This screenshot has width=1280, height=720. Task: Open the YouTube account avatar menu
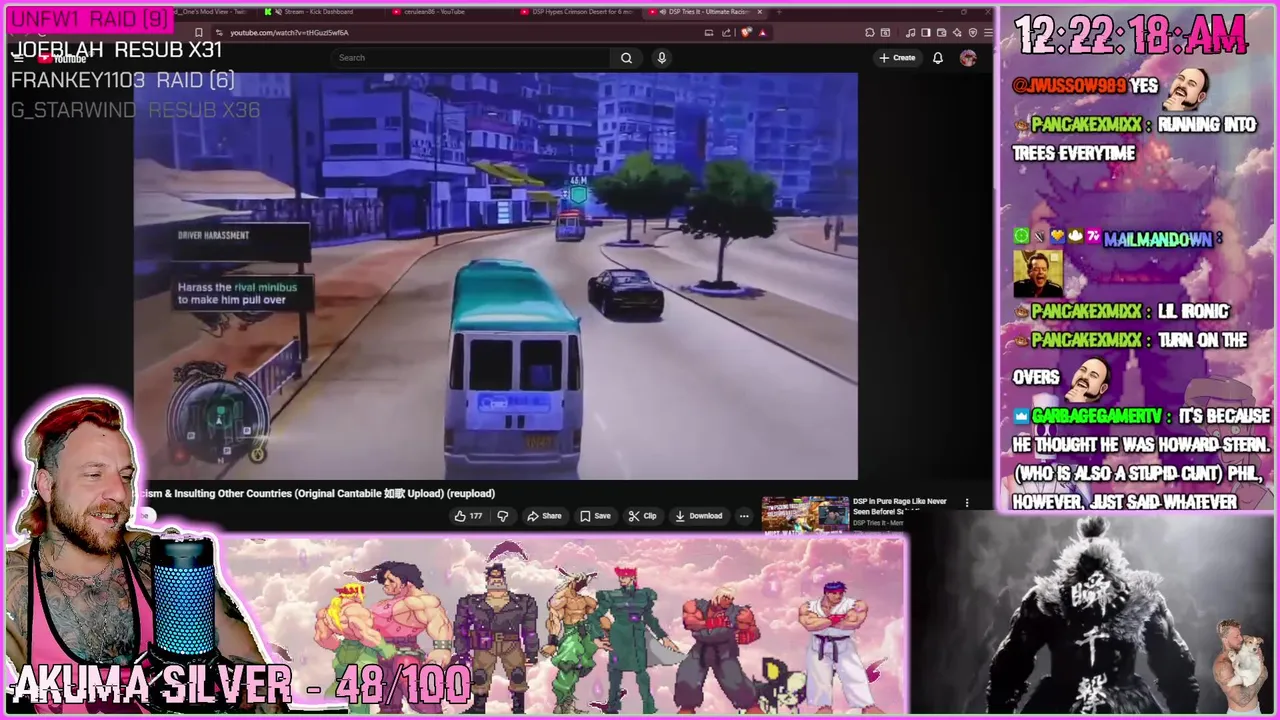pos(968,58)
